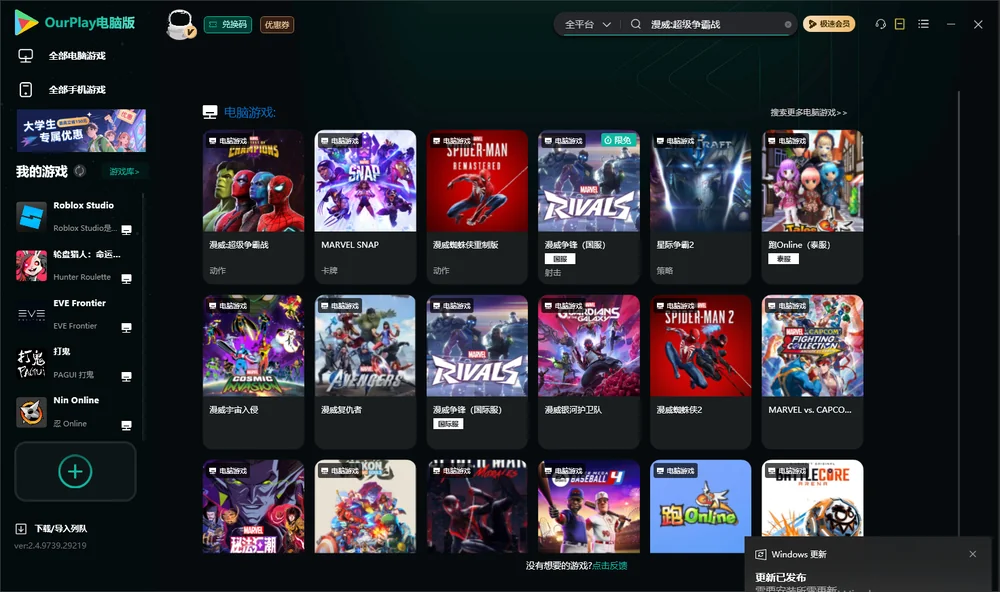Click the Windows 更新 notification icon
The width and height of the screenshot is (1000, 592).
tap(760, 554)
